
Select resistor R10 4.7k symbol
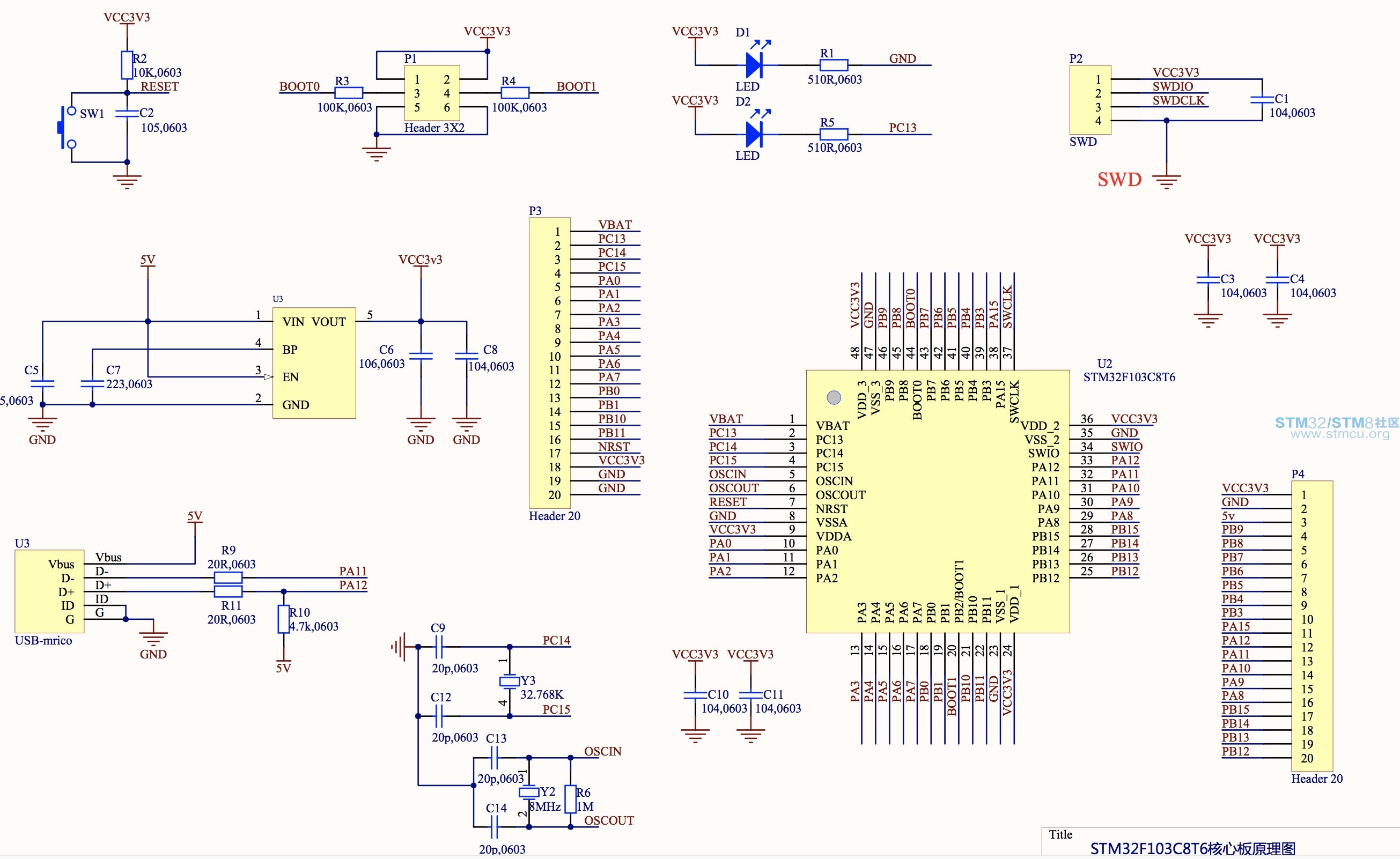(284, 619)
